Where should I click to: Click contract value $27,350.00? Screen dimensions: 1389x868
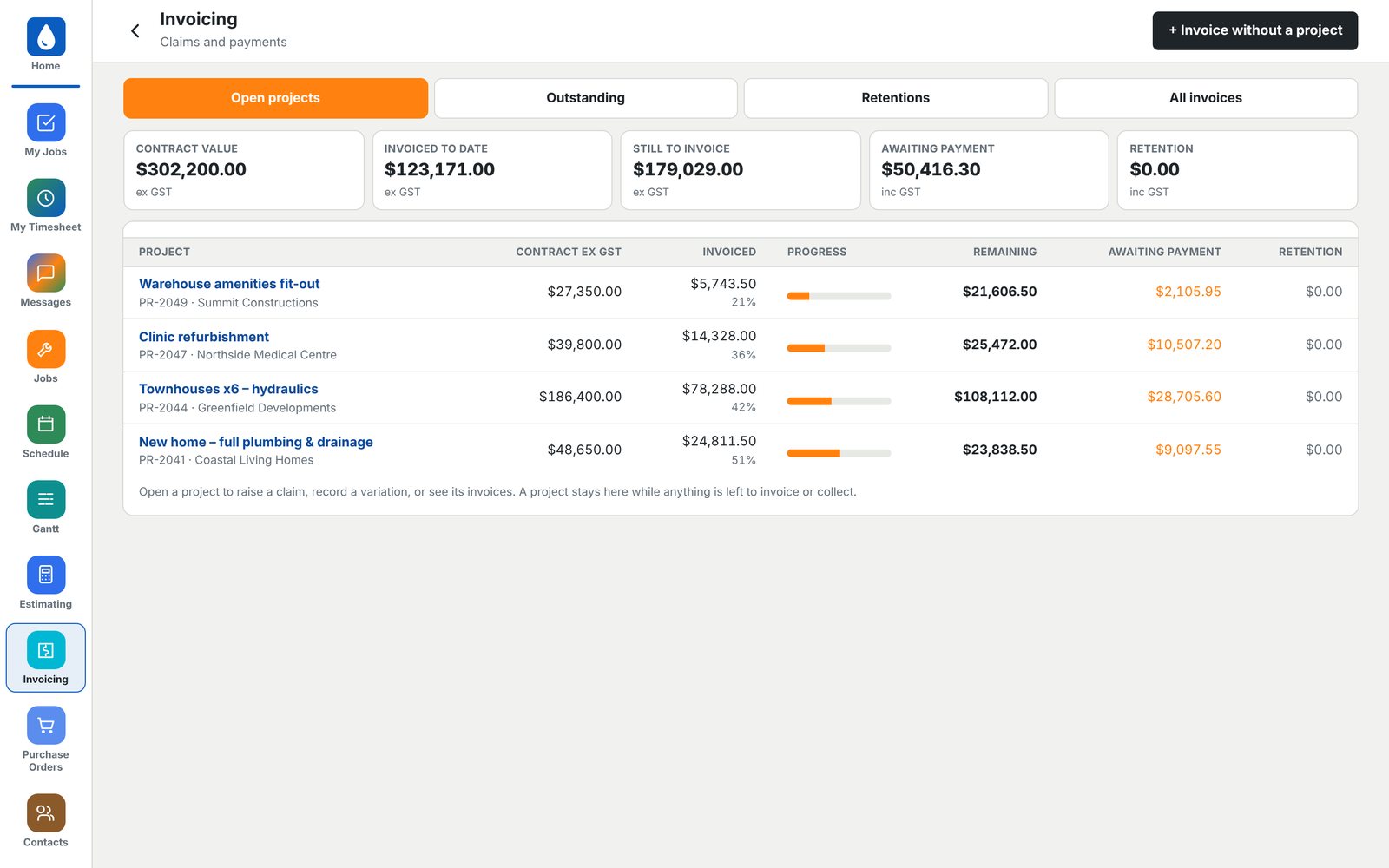(x=584, y=292)
